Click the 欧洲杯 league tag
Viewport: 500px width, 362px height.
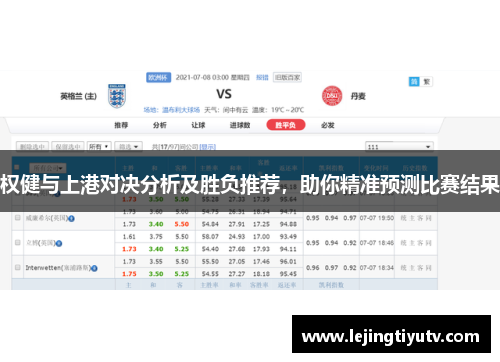pyautogui.click(x=158, y=77)
